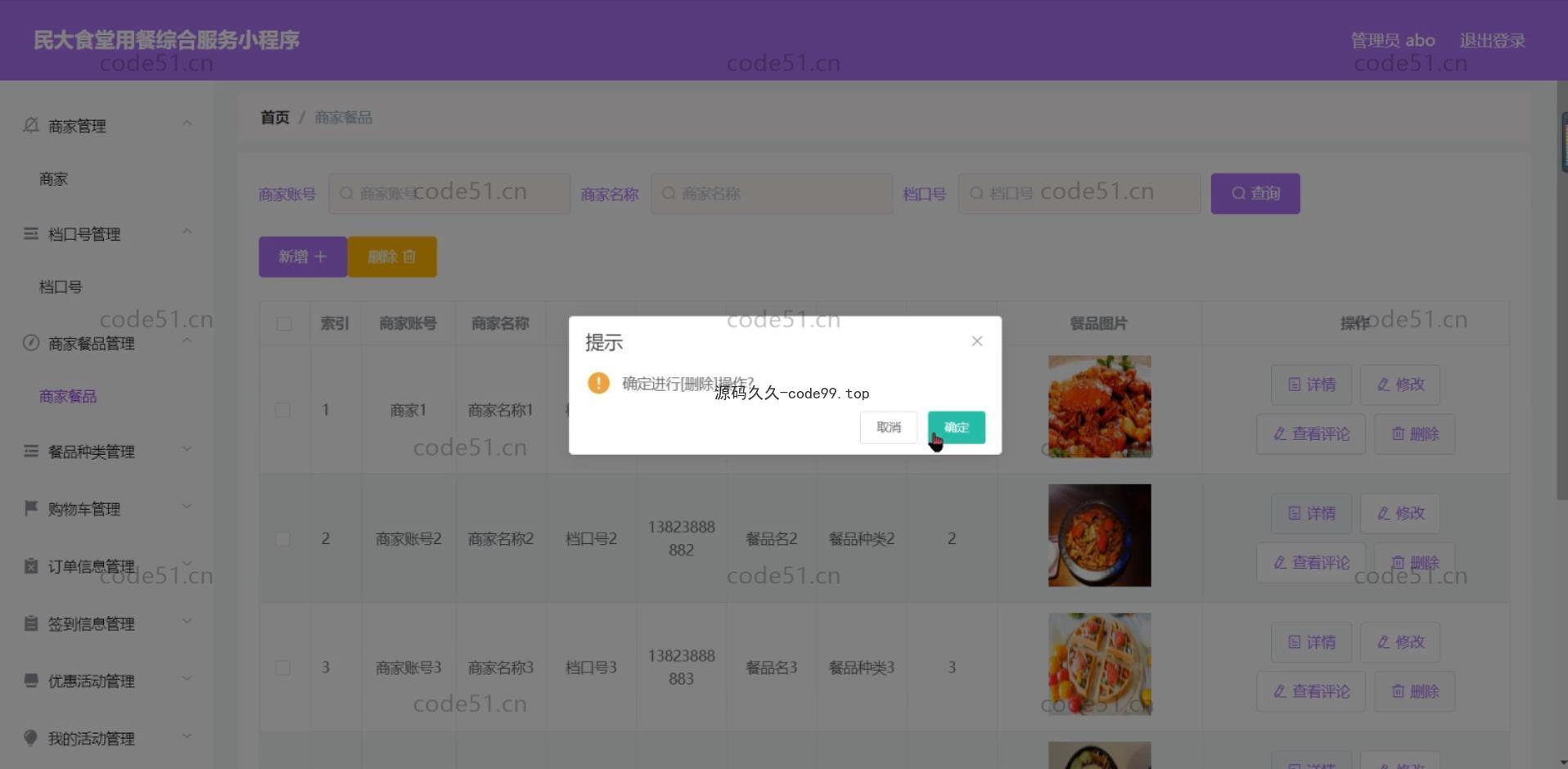Viewport: 1568px width, 769px height.
Task: Open the 签到信息管理 menu
Action: click(x=107, y=623)
